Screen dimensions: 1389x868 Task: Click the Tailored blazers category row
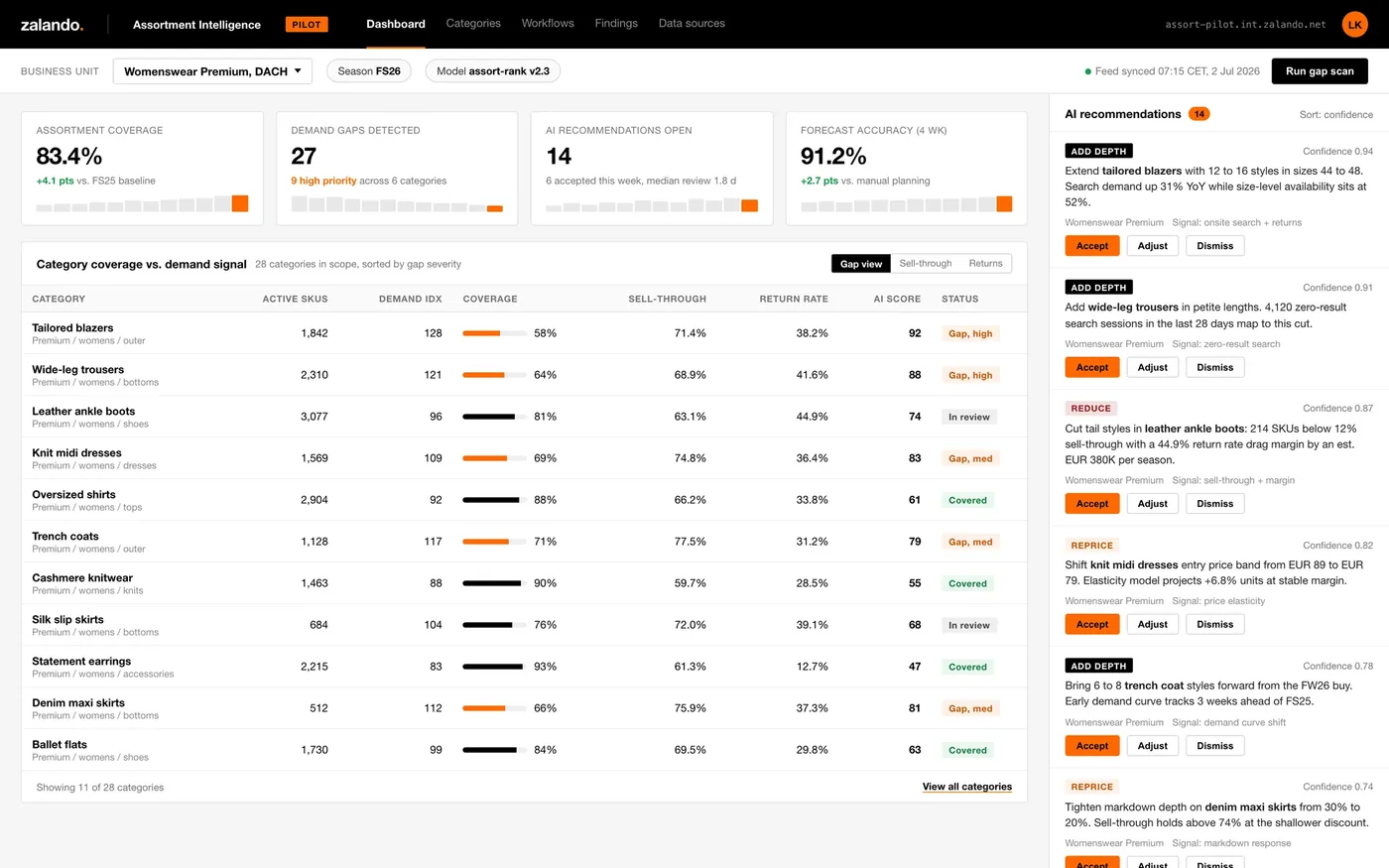pyautogui.click(x=524, y=333)
